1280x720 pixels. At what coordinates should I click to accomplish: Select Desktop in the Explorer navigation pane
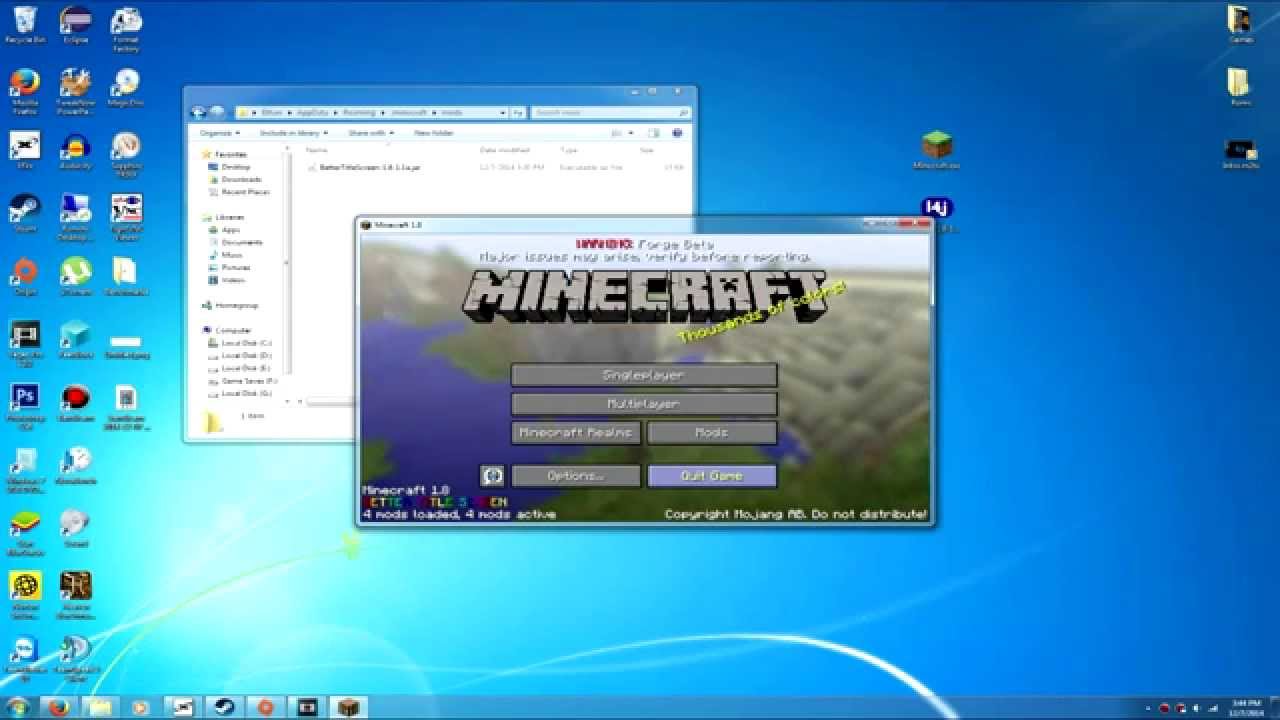[236, 167]
